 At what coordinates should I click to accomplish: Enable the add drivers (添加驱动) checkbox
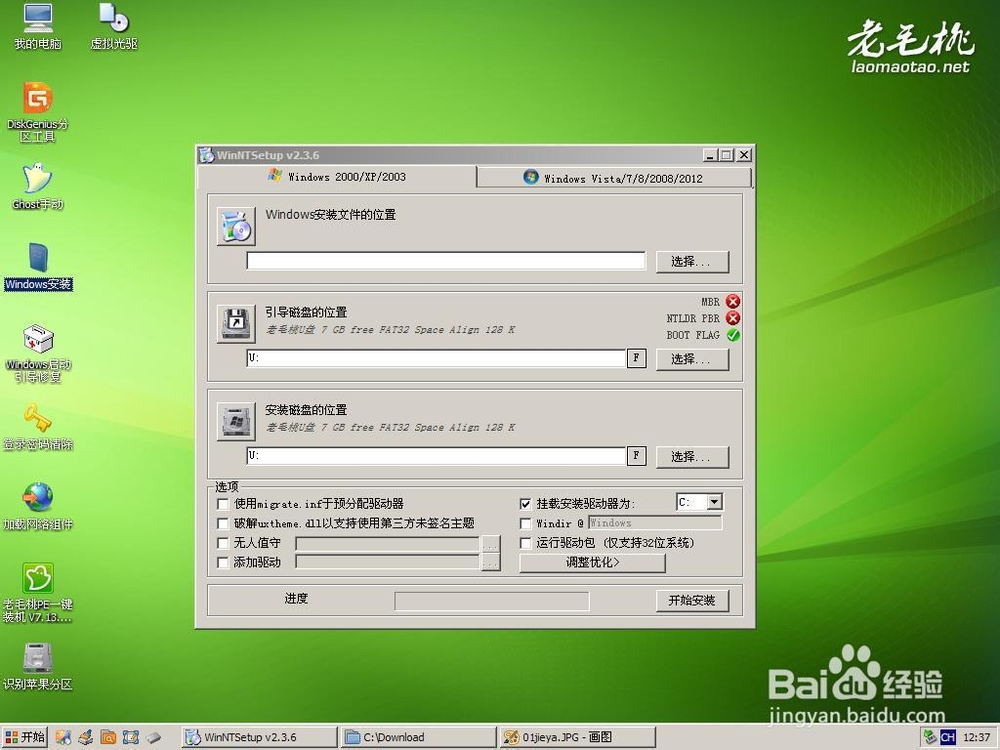[223, 562]
